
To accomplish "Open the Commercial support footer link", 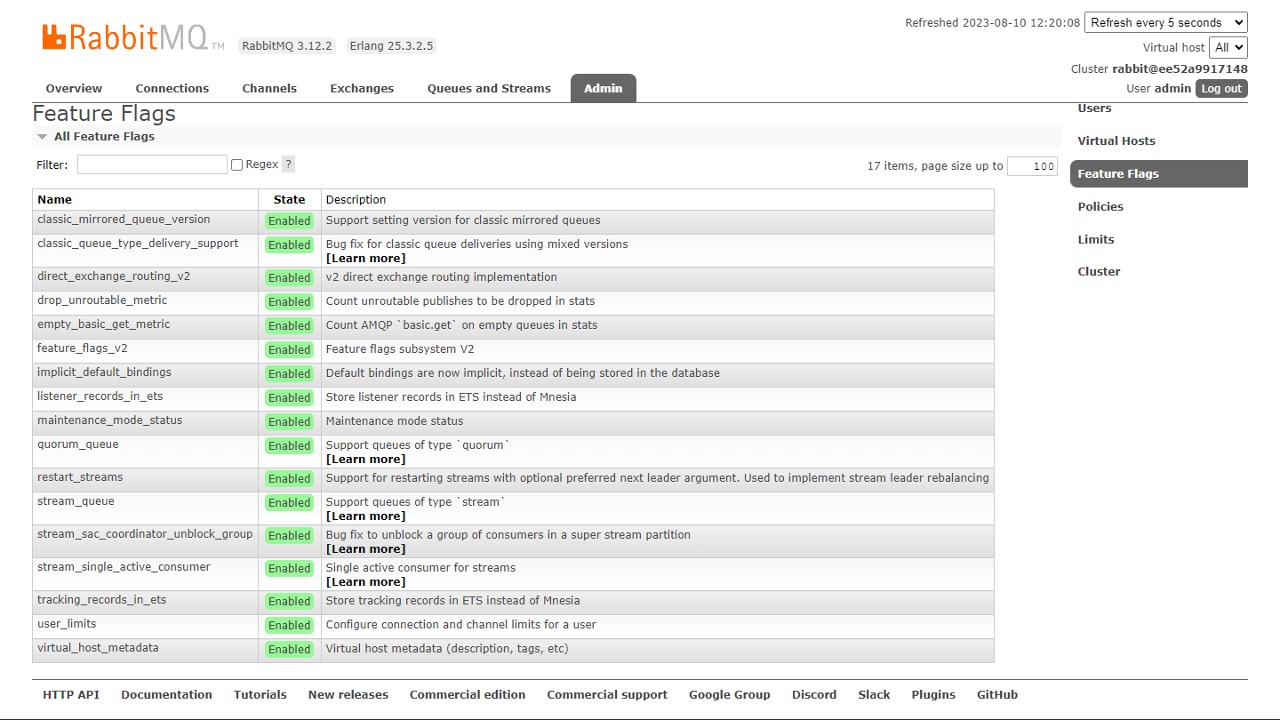I will [607, 695].
